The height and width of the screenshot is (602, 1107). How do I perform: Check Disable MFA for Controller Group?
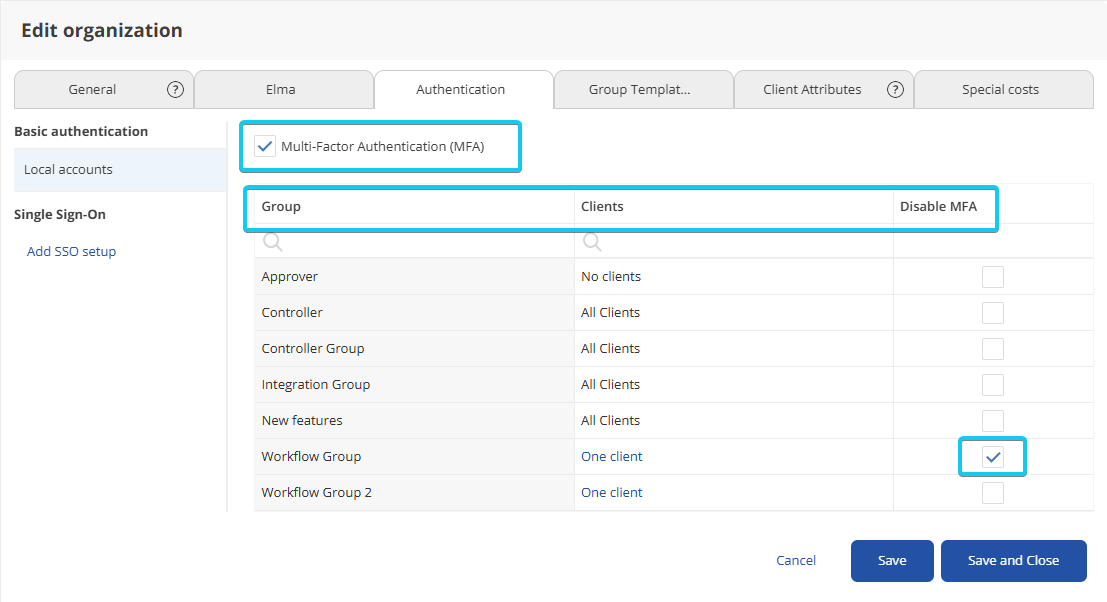click(993, 349)
